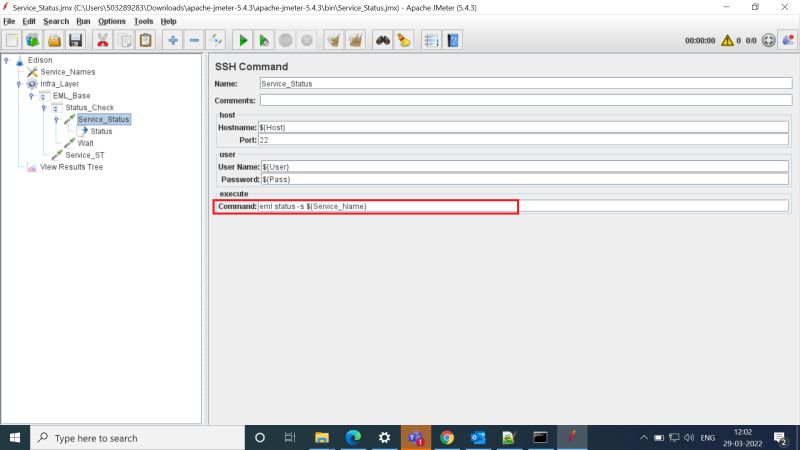Click the rightmost toolbar plugin icon
Image resolution: width=800 pixels, height=450 pixels.
(x=788, y=40)
